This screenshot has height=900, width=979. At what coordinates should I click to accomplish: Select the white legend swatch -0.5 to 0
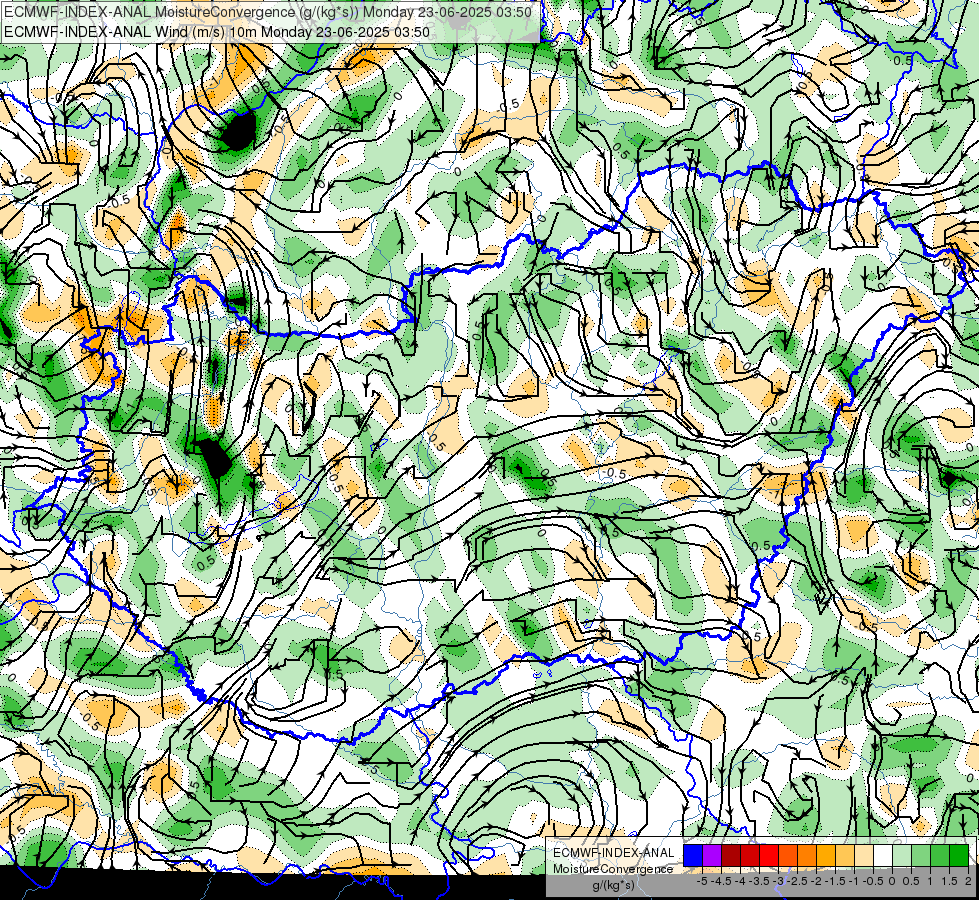[x=883, y=856]
